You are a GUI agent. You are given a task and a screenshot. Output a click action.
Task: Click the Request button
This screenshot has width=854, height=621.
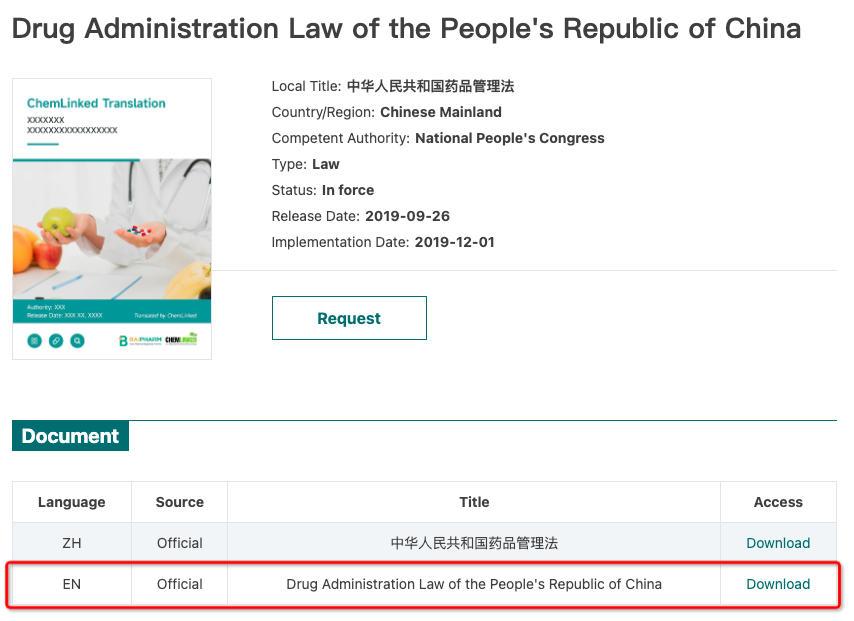point(349,318)
